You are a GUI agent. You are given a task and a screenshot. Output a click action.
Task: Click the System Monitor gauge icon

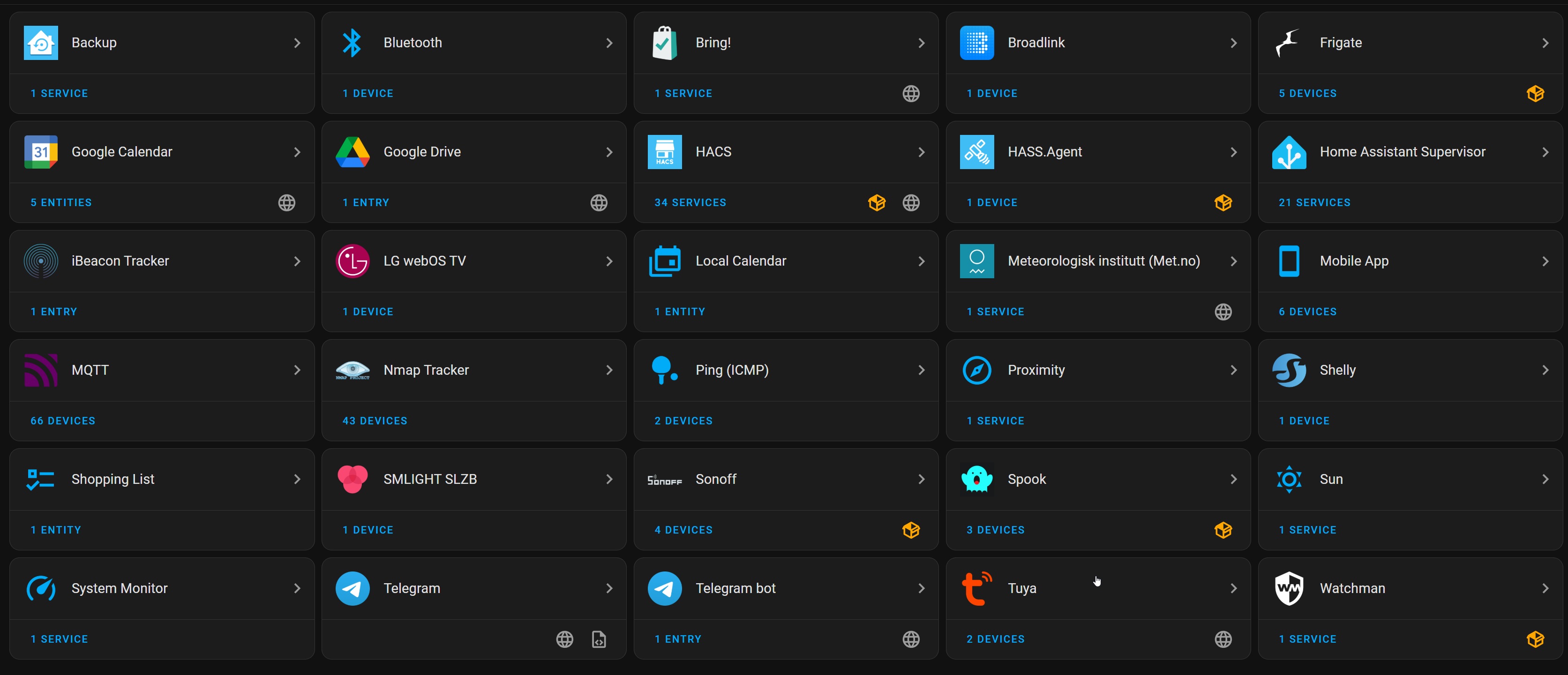pyautogui.click(x=41, y=588)
